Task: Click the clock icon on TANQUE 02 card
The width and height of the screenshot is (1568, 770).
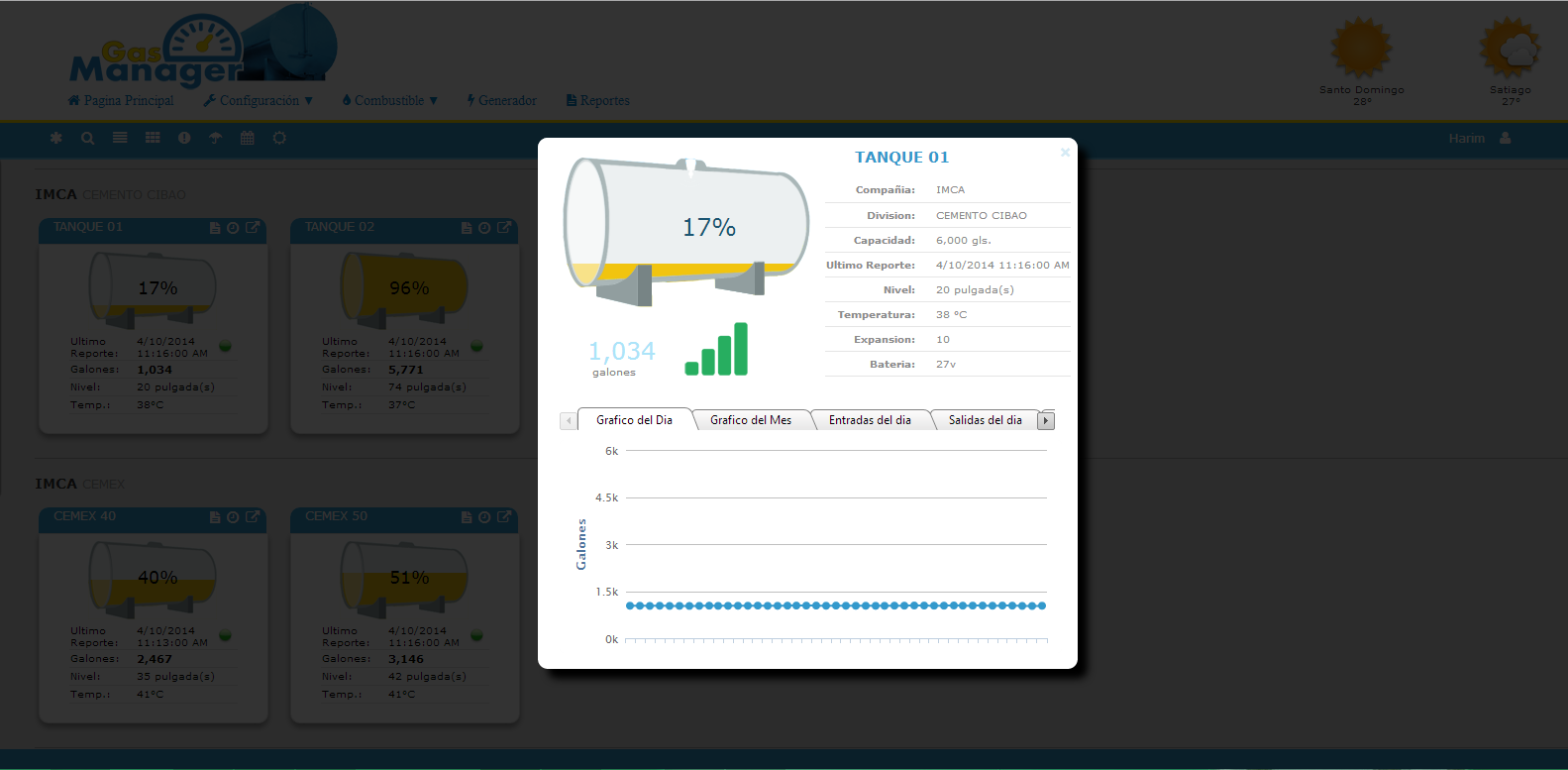Action: click(x=484, y=228)
